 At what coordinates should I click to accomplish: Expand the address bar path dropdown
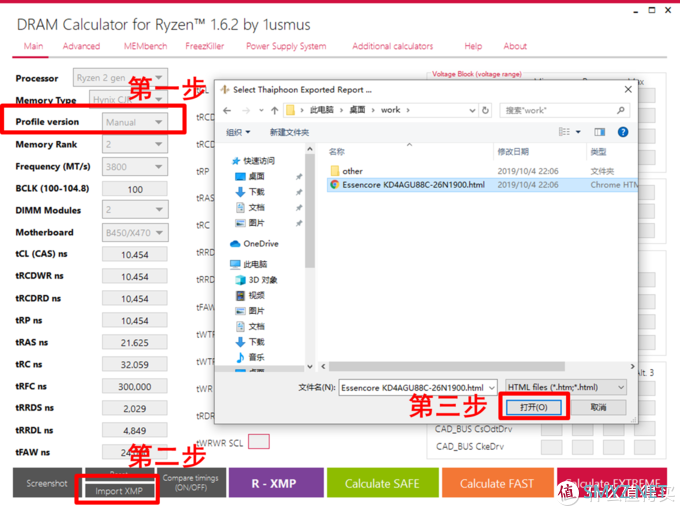(x=472, y=111)
